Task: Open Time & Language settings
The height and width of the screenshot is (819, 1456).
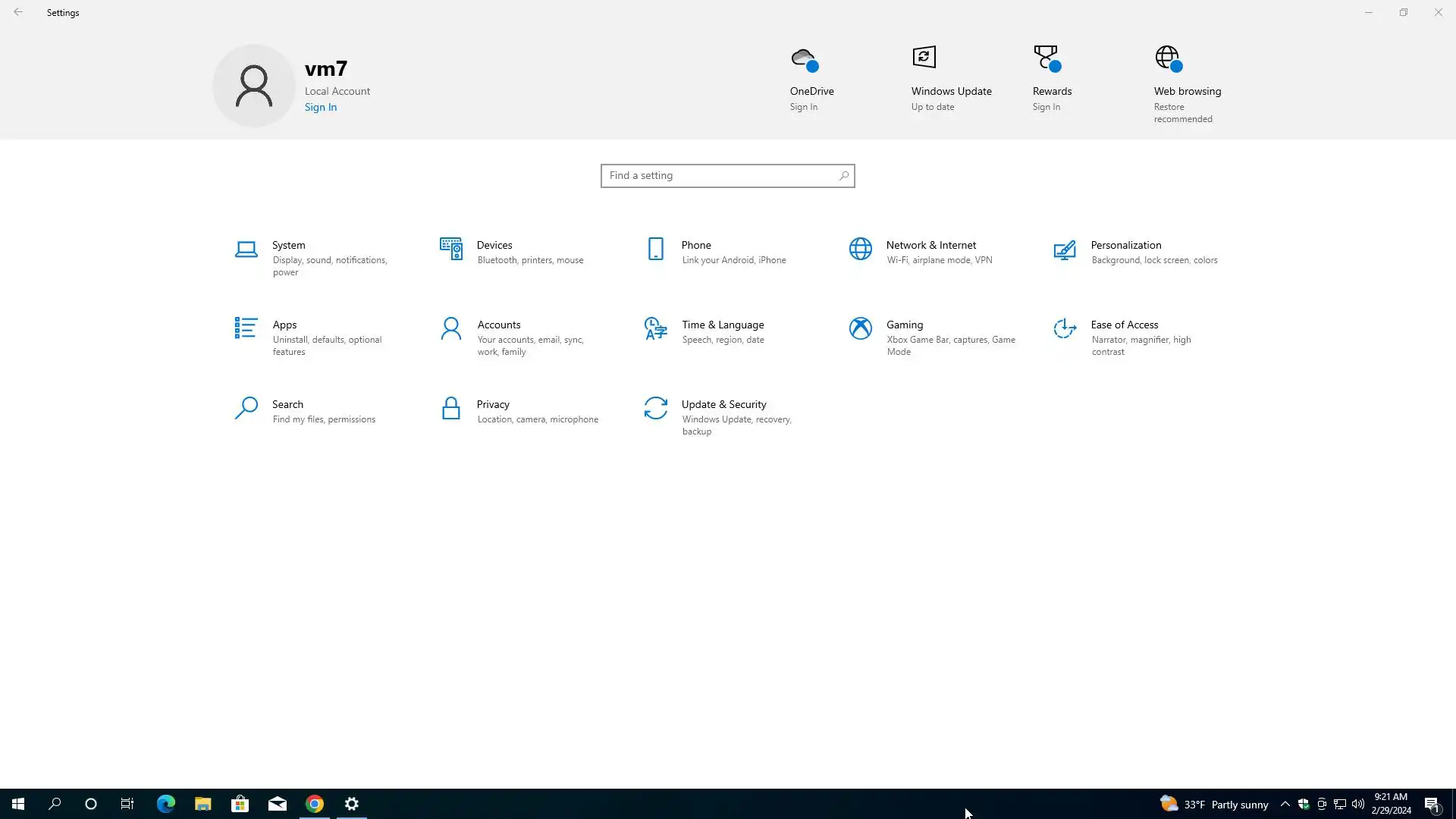Action: pyautogui.click(x=722, y=325)
